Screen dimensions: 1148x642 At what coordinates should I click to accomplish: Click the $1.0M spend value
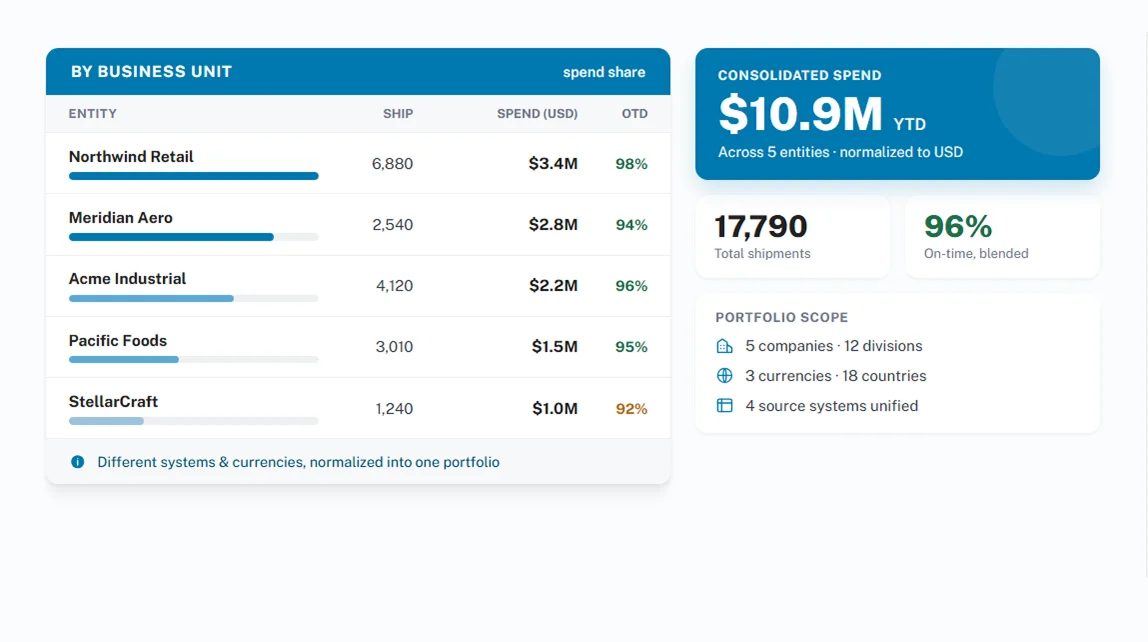555,408
